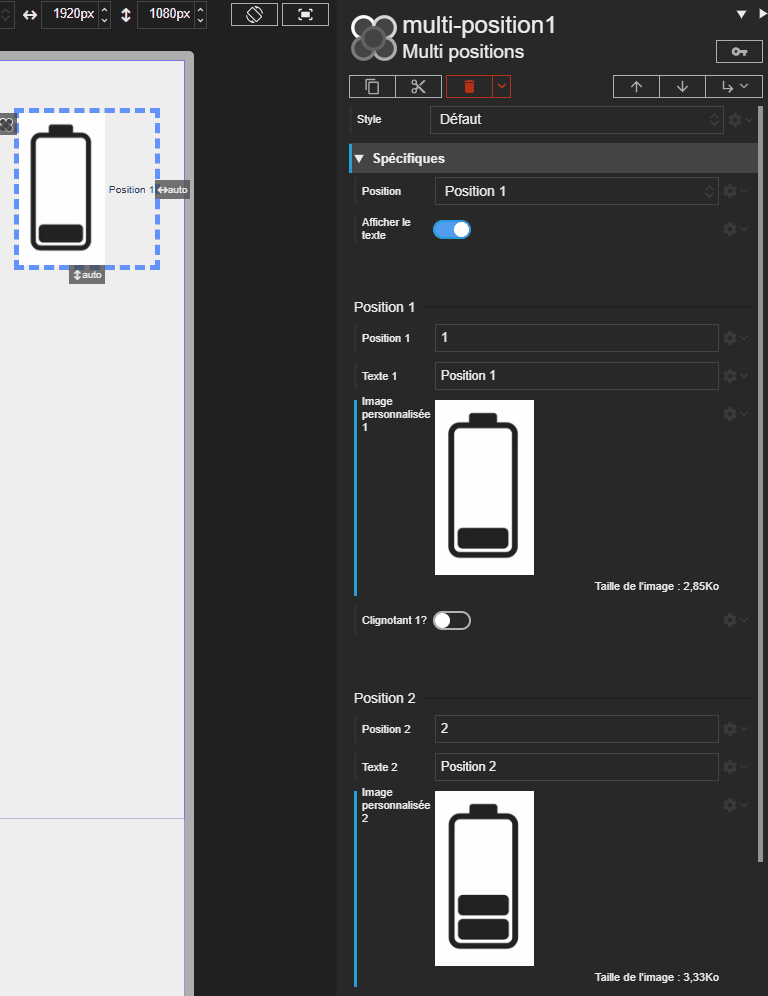Move widget down with down arrow
The height and width of the screenshot is (996, 768).
[682, 87]
